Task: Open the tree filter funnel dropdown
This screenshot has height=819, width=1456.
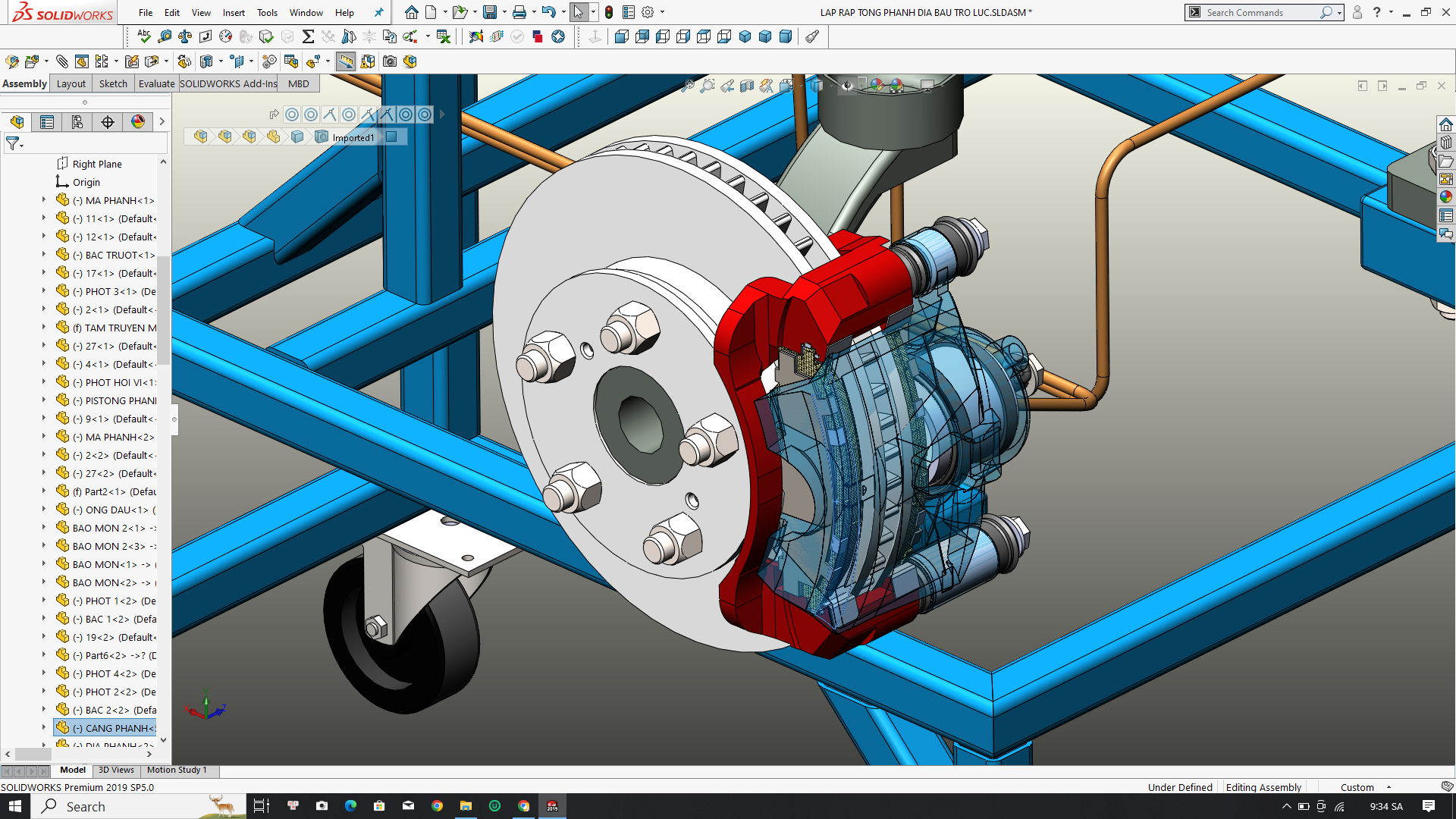Action: (x=14, y=143)
